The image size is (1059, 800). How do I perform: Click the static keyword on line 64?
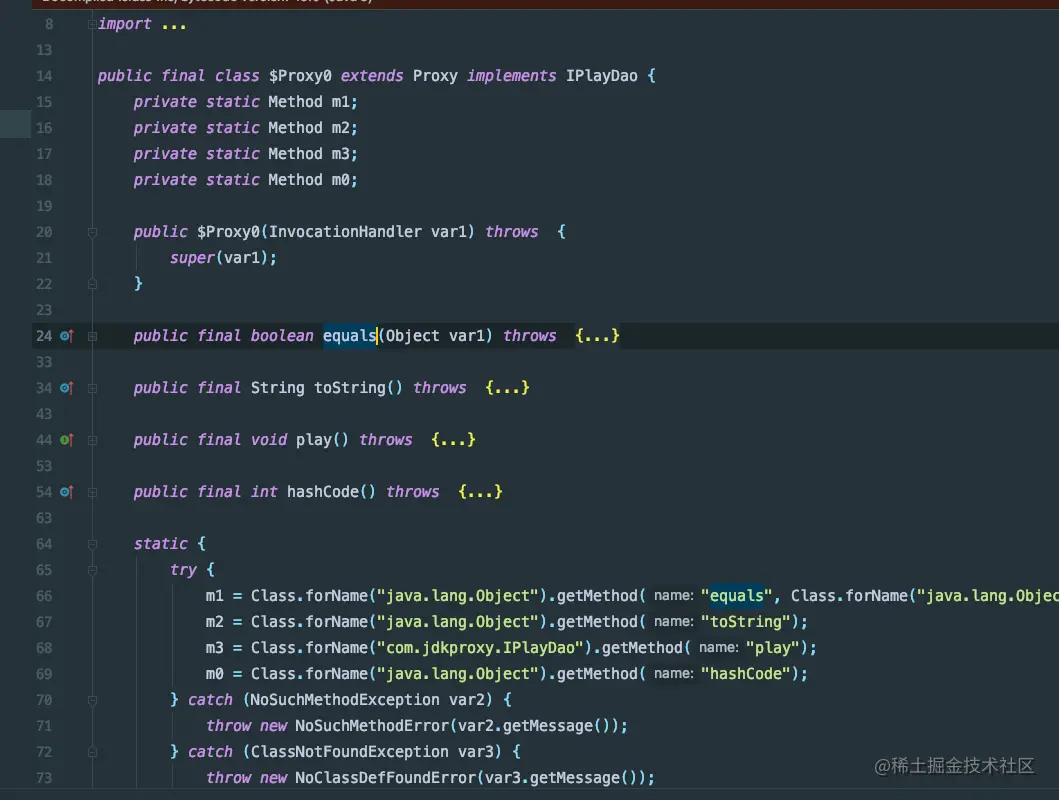pyautogui.click(x=160, y=543)
